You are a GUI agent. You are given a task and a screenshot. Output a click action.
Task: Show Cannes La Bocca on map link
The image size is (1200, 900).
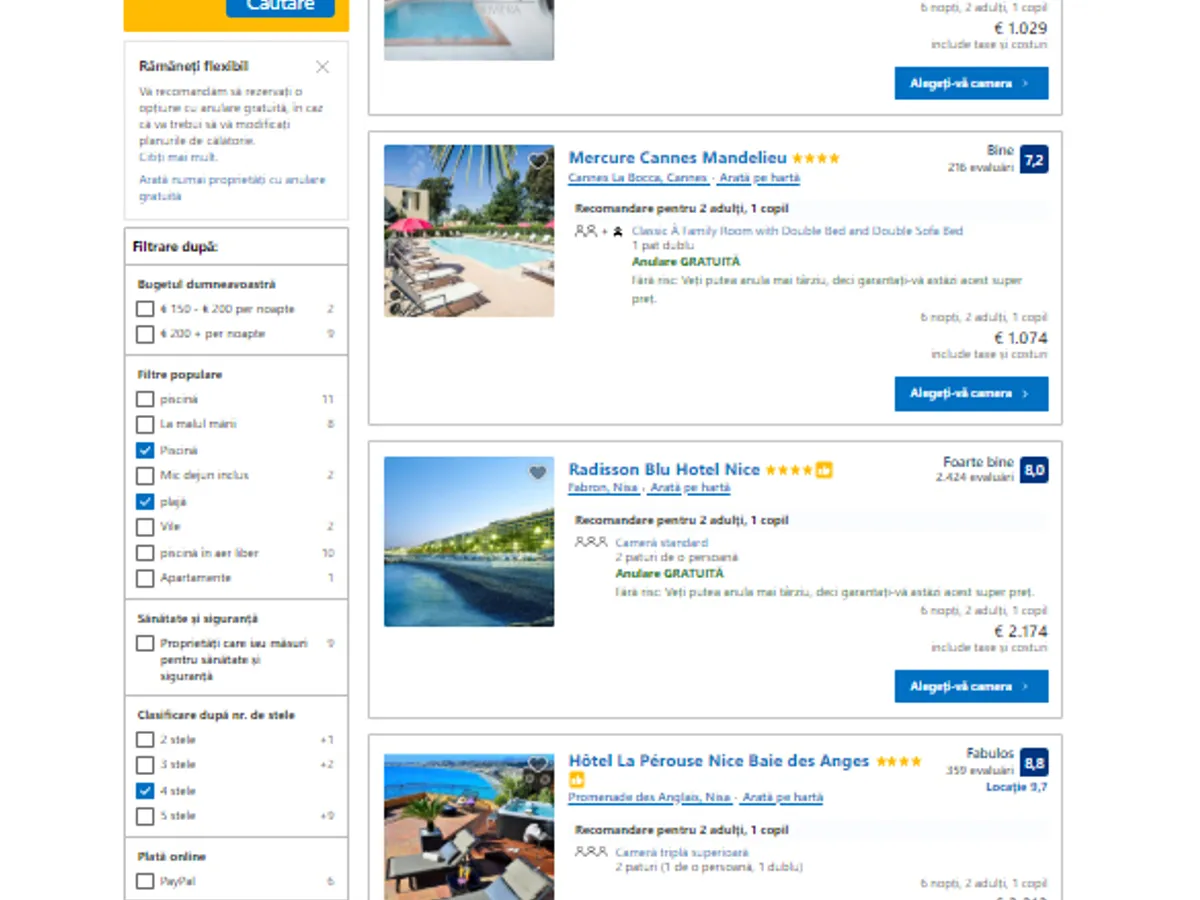coord(759,178)
